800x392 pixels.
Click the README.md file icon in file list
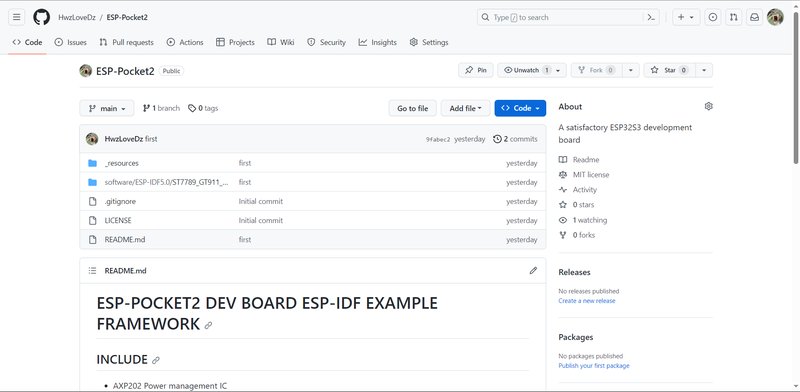click(92, 239)
